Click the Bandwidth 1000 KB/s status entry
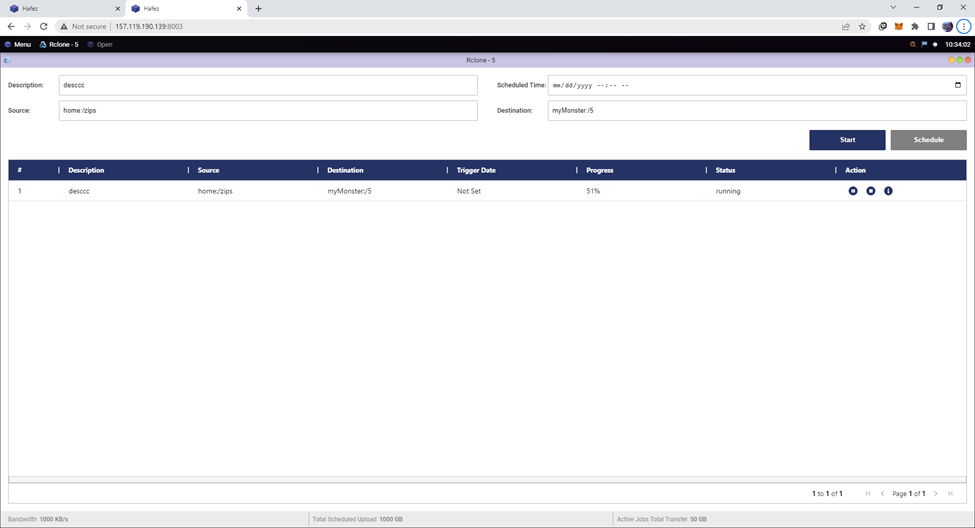The image size is (975, 528). coord(38,519)
